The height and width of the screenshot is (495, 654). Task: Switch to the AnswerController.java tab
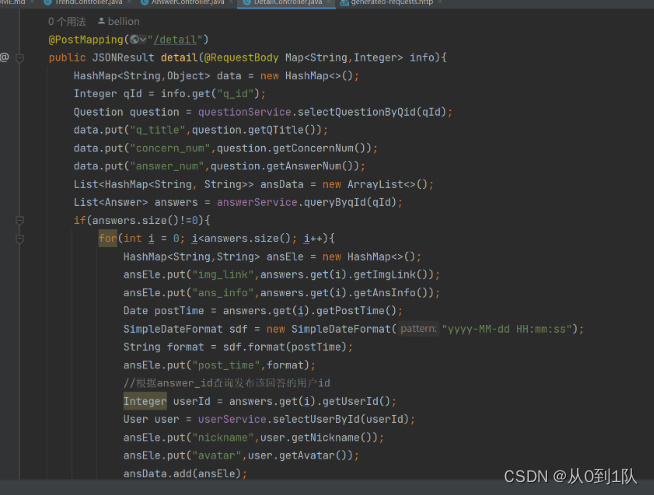tap(187, 3)
